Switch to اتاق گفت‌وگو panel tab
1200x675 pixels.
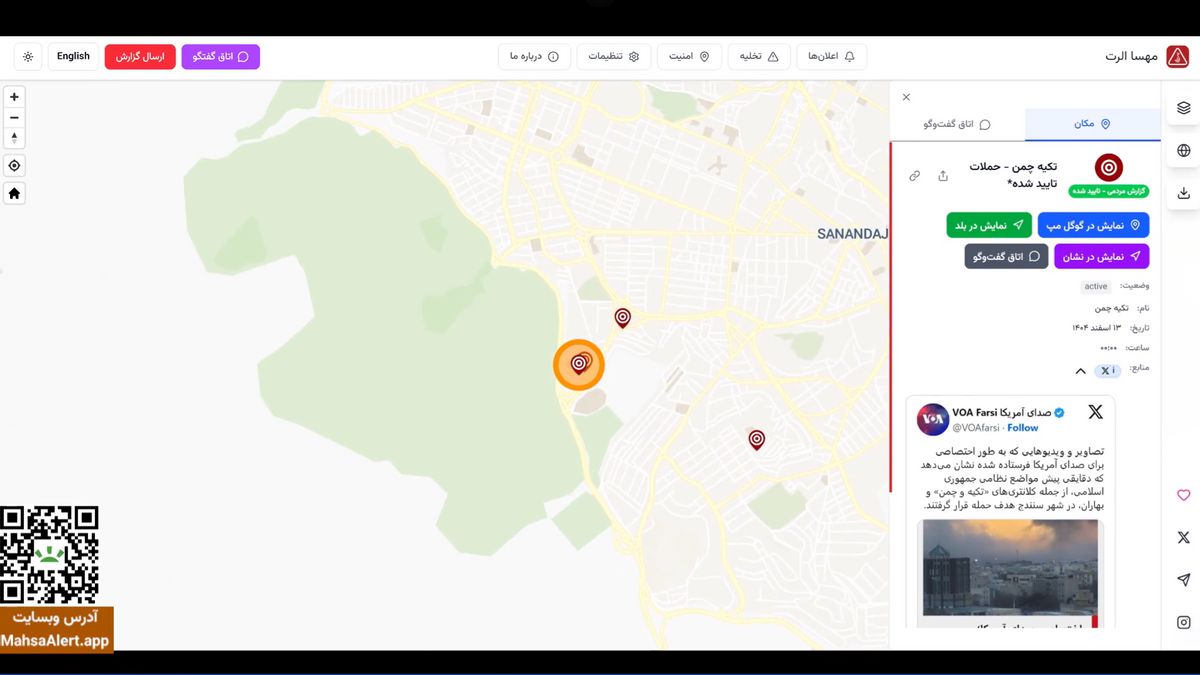(x=957, y=124)
